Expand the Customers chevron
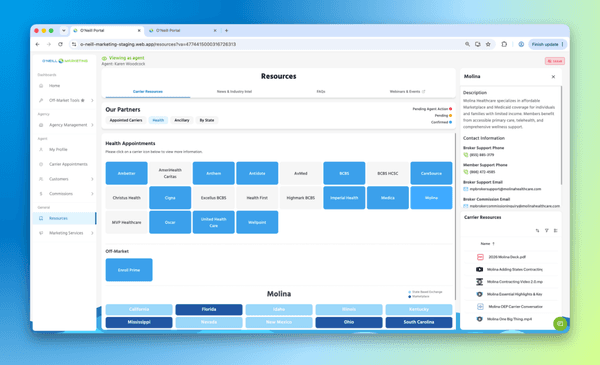 click(92, 179)
